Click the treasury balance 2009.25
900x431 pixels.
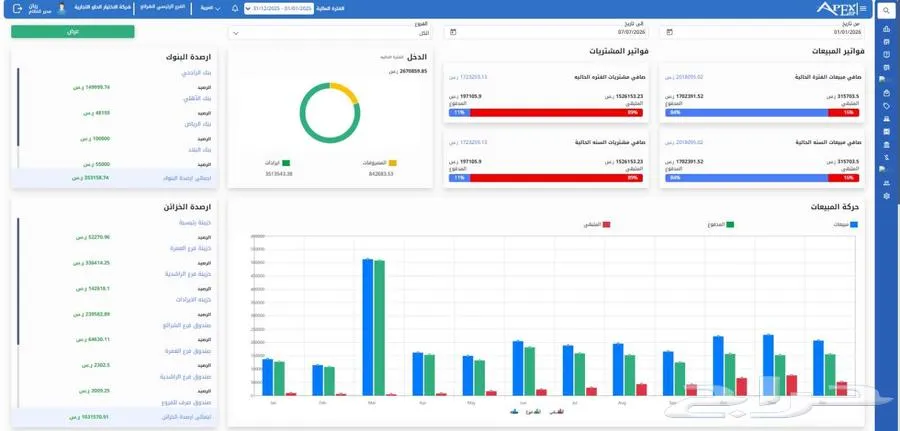pyautogui.click(x=95, y=391)
